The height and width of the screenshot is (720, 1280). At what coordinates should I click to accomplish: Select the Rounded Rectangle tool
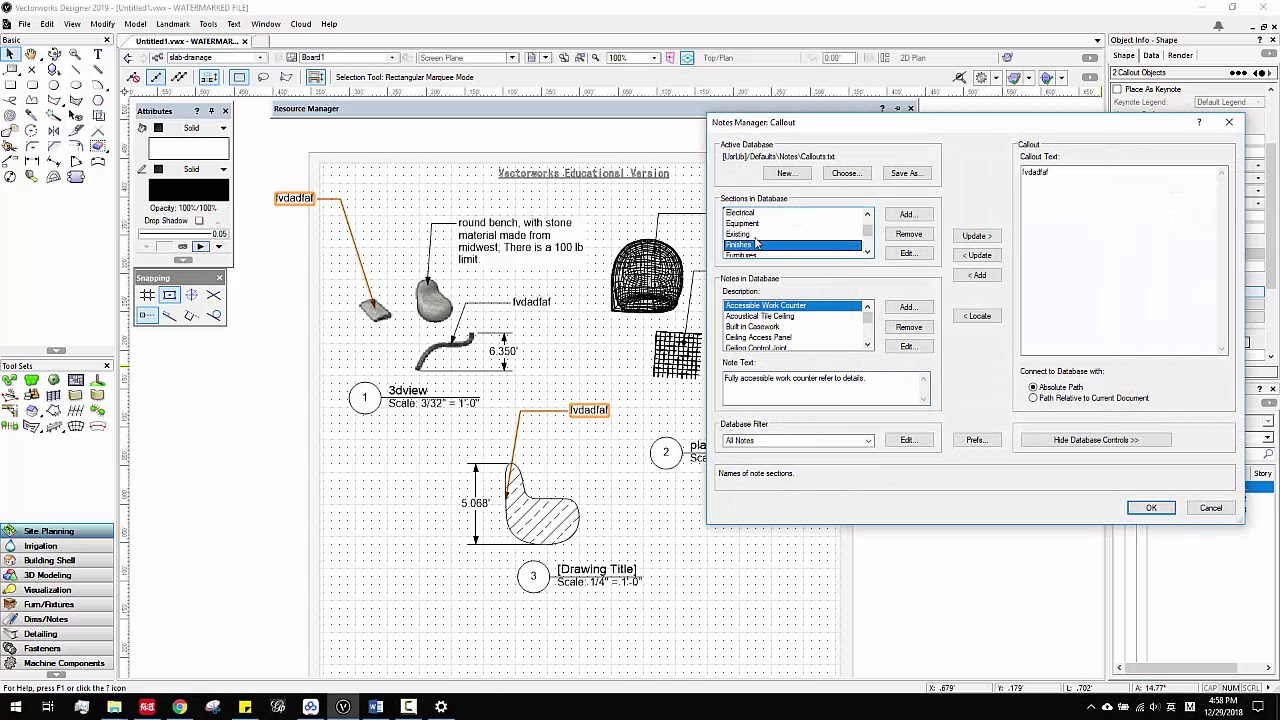[32, 85]
